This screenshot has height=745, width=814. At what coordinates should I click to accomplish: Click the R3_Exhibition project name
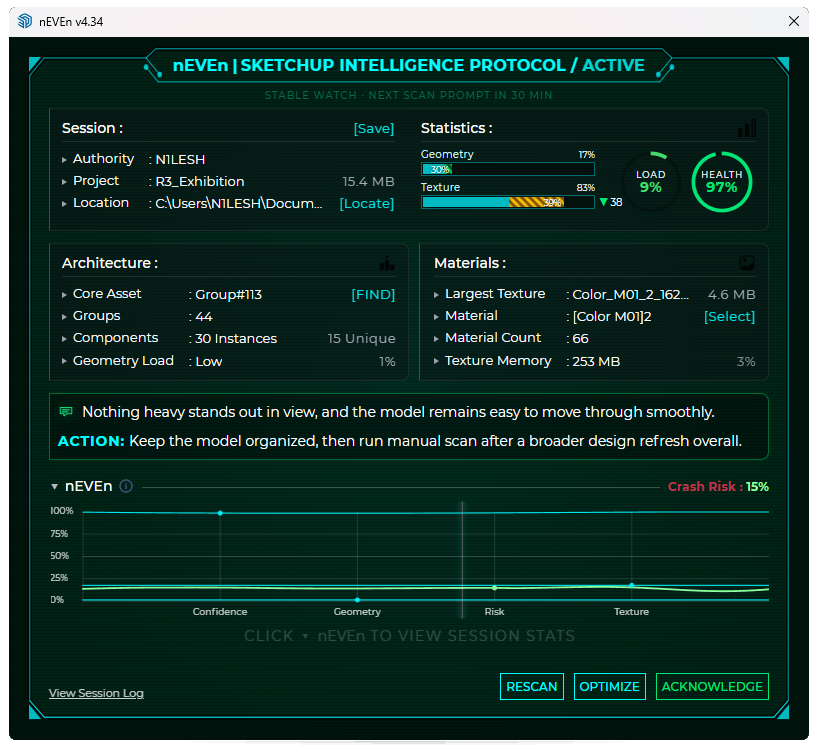tap(200, 182)
